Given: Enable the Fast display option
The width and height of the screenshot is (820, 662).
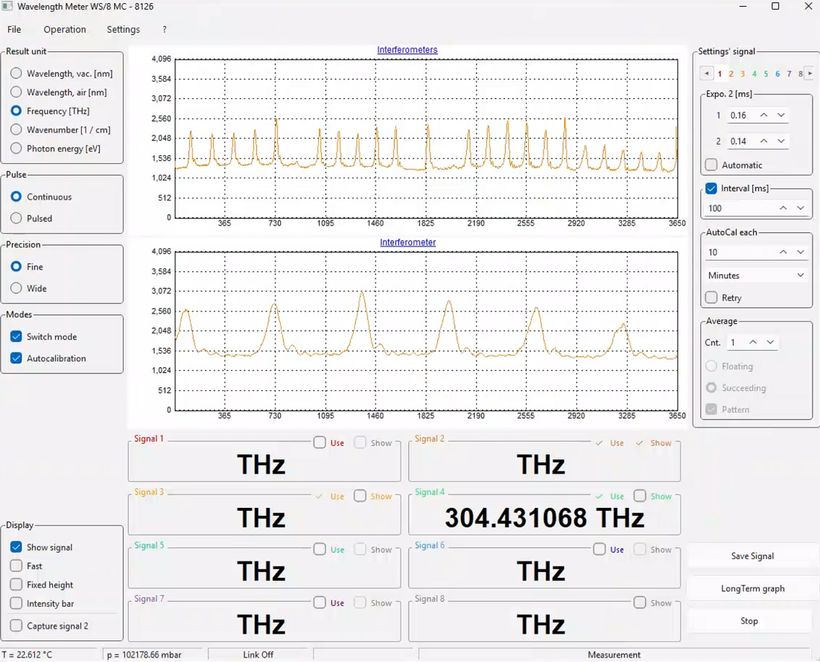Looking at the screenshot, I should click(16, 566).
